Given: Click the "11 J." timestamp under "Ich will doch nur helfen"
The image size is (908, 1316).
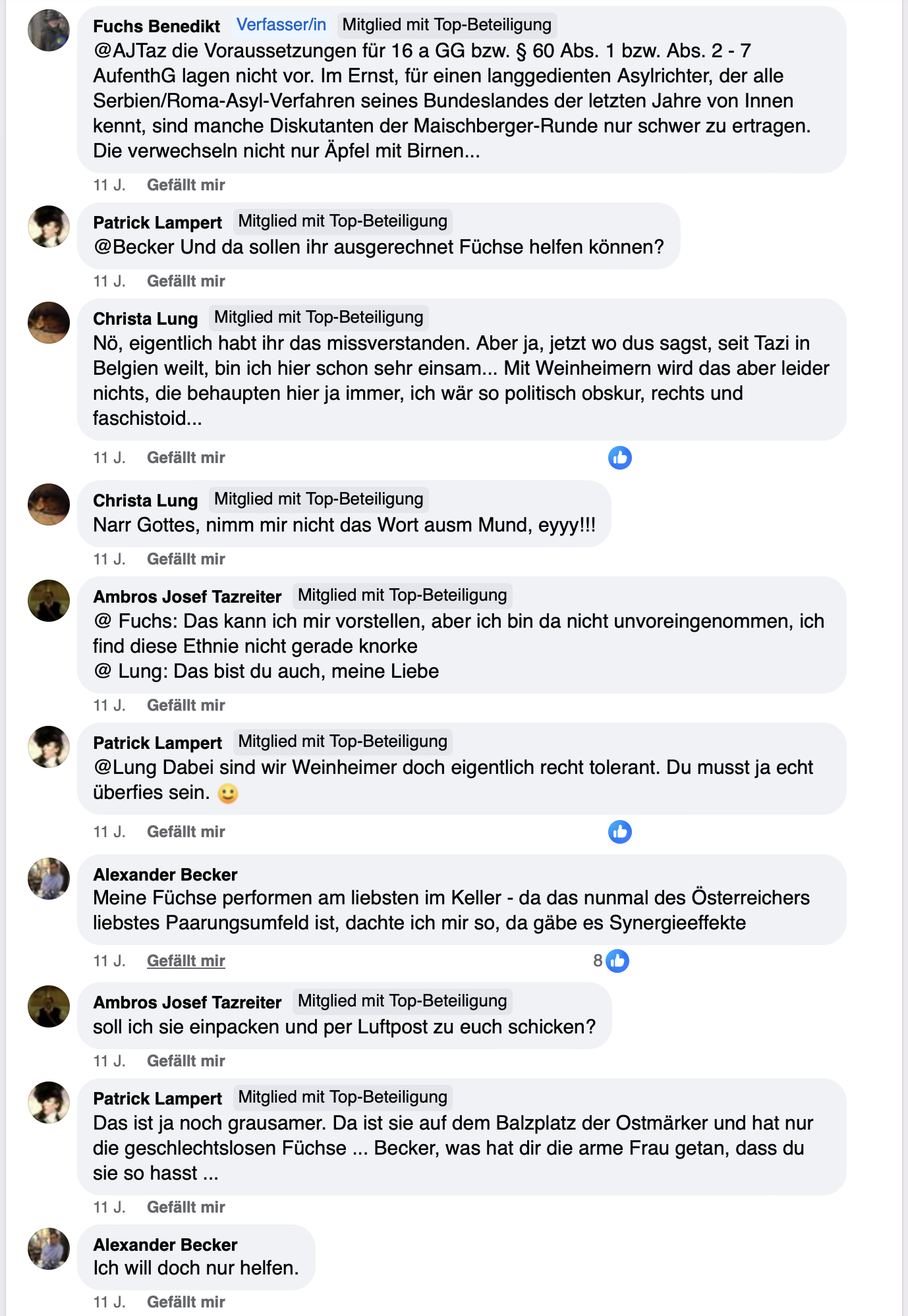Looking at the screenshot, I should pos(109,1302).
